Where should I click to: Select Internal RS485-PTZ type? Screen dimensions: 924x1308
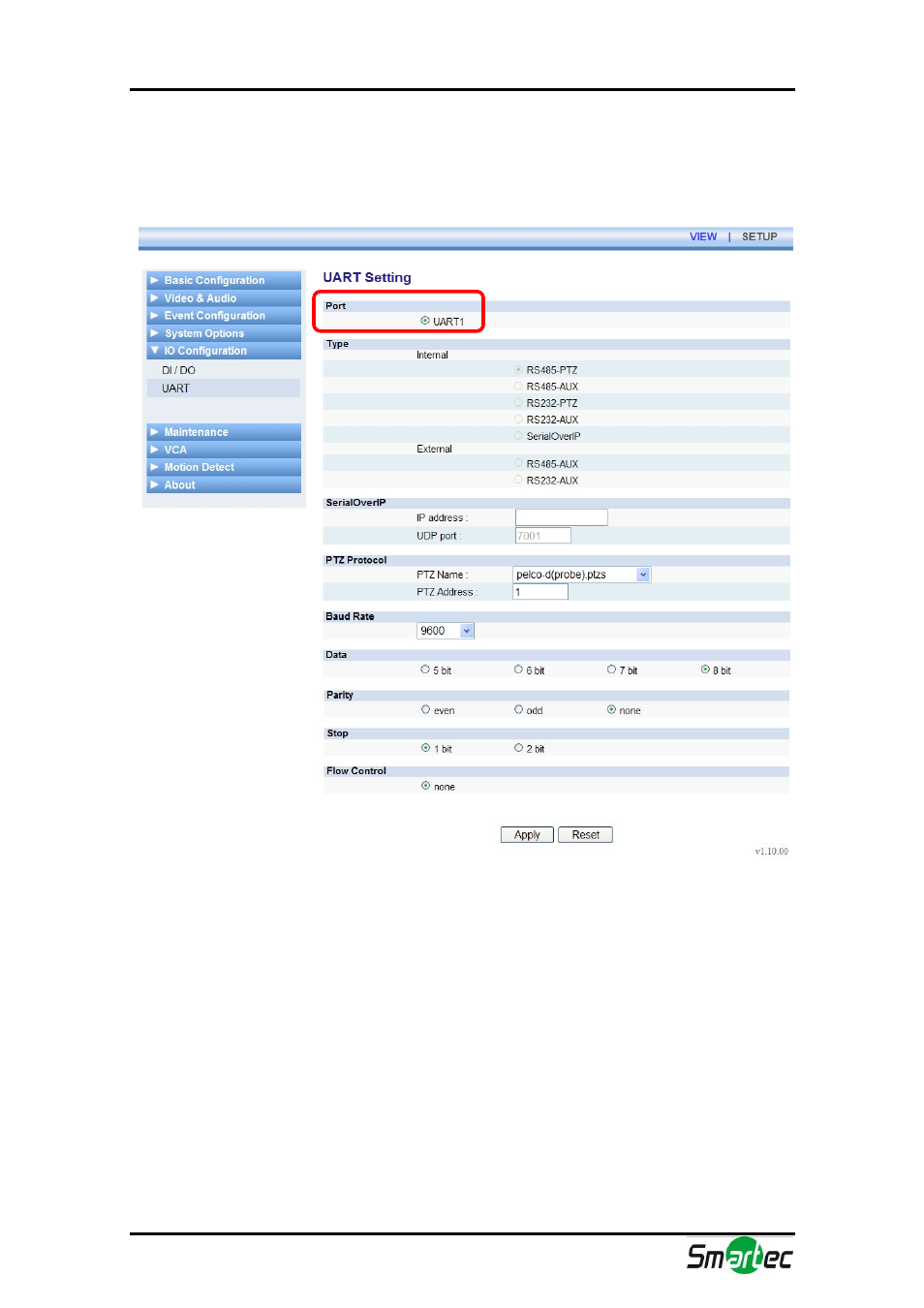coord(518,370)
